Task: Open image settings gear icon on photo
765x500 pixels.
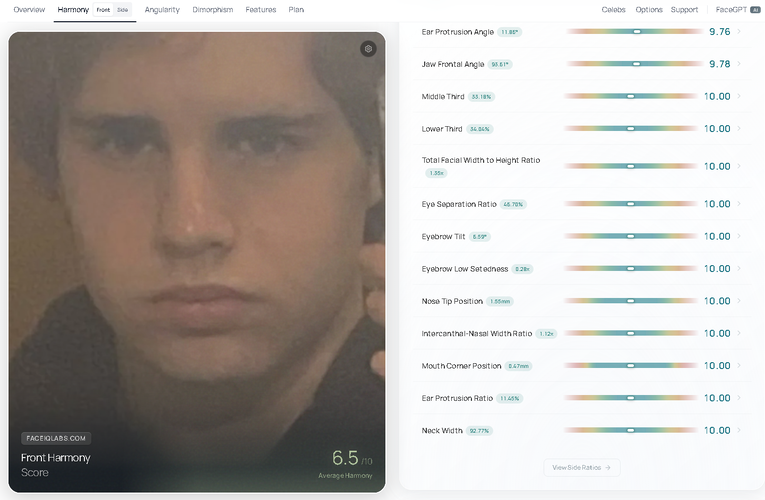Action: [368, 49]
